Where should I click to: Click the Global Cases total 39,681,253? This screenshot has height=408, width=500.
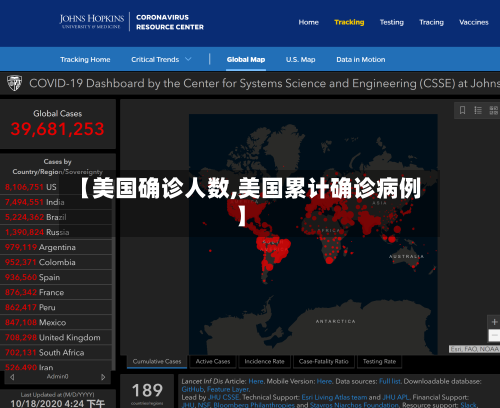[57, 129]
